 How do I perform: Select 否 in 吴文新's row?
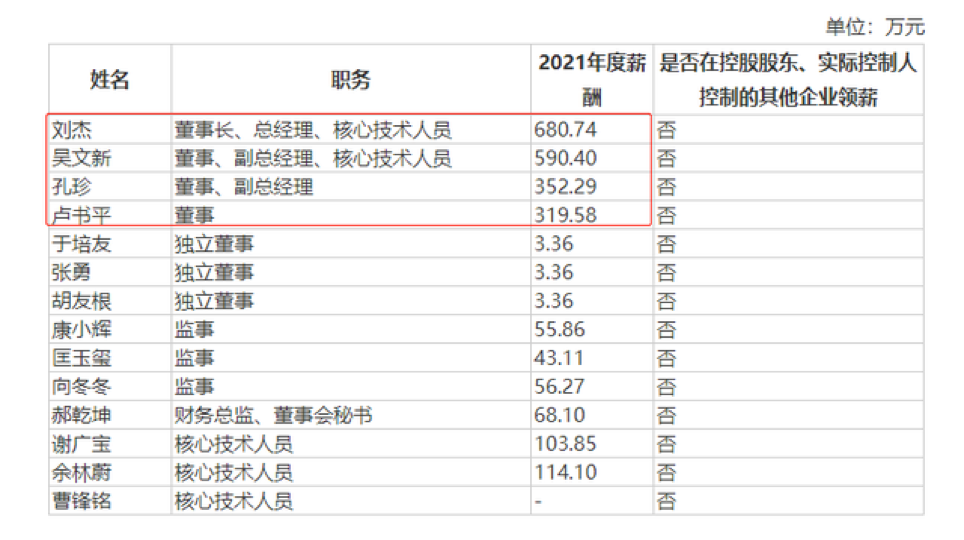[x=667, y=158]
